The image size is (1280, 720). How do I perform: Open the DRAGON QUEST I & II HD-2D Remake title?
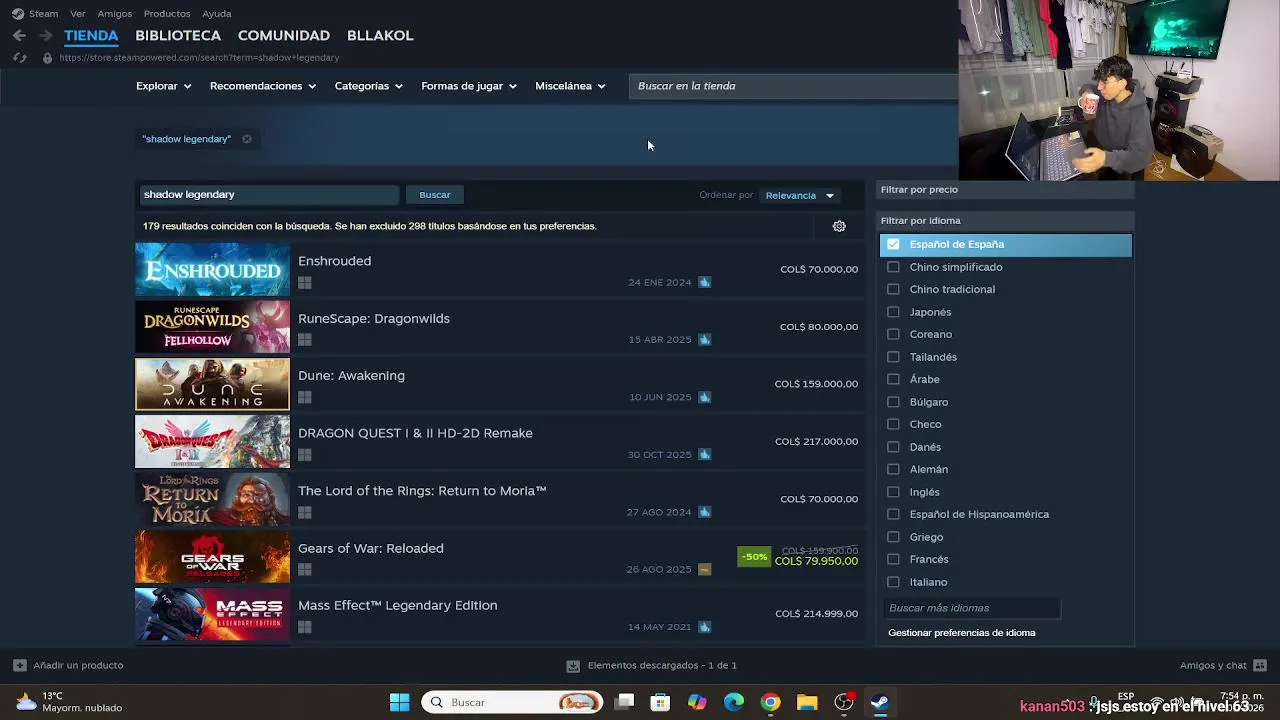[x=415, y=433]
